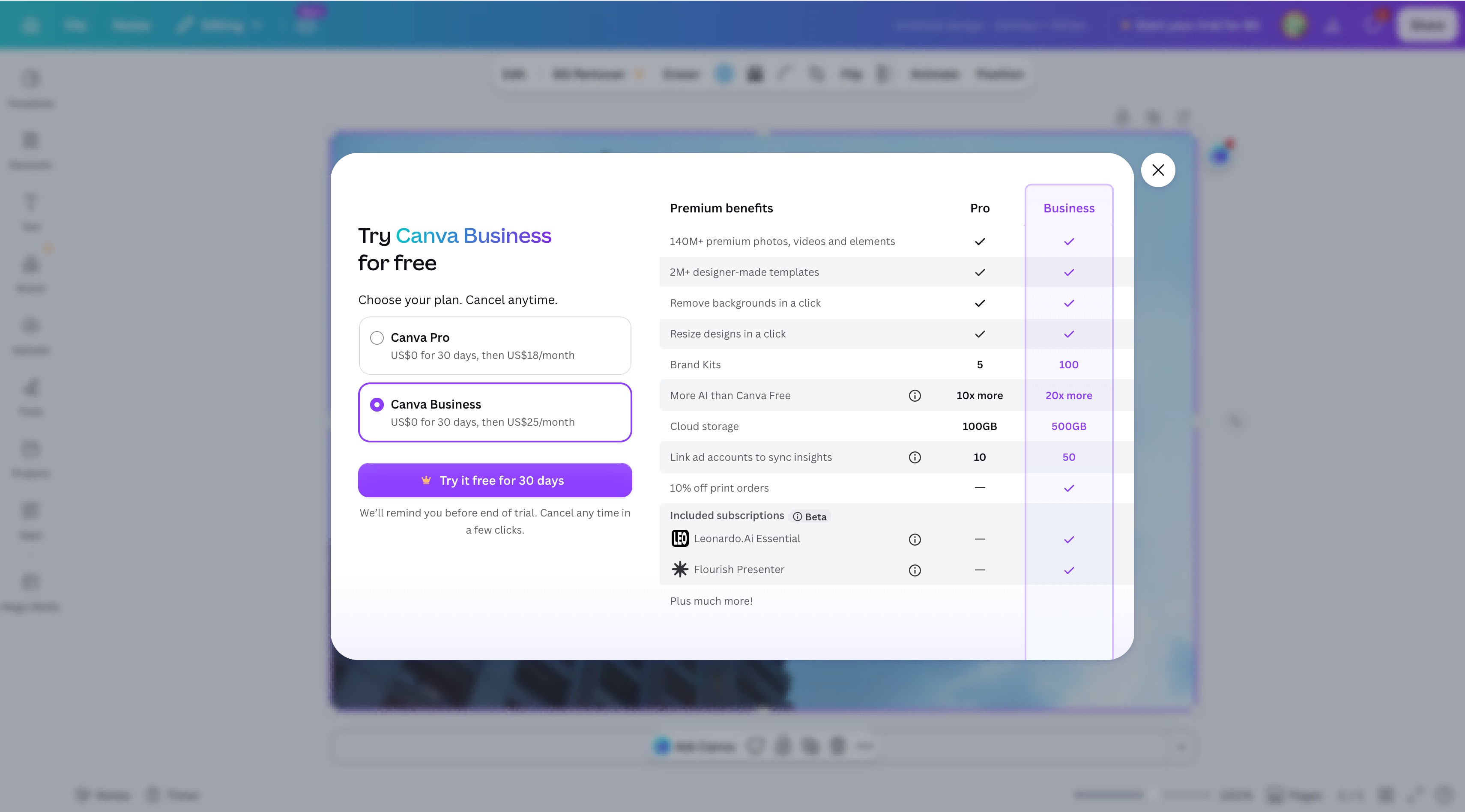Screen dimensions: 1465x812
Task: Click Business checkmark for Resize designs
Action: click(x=1069, y=334)
